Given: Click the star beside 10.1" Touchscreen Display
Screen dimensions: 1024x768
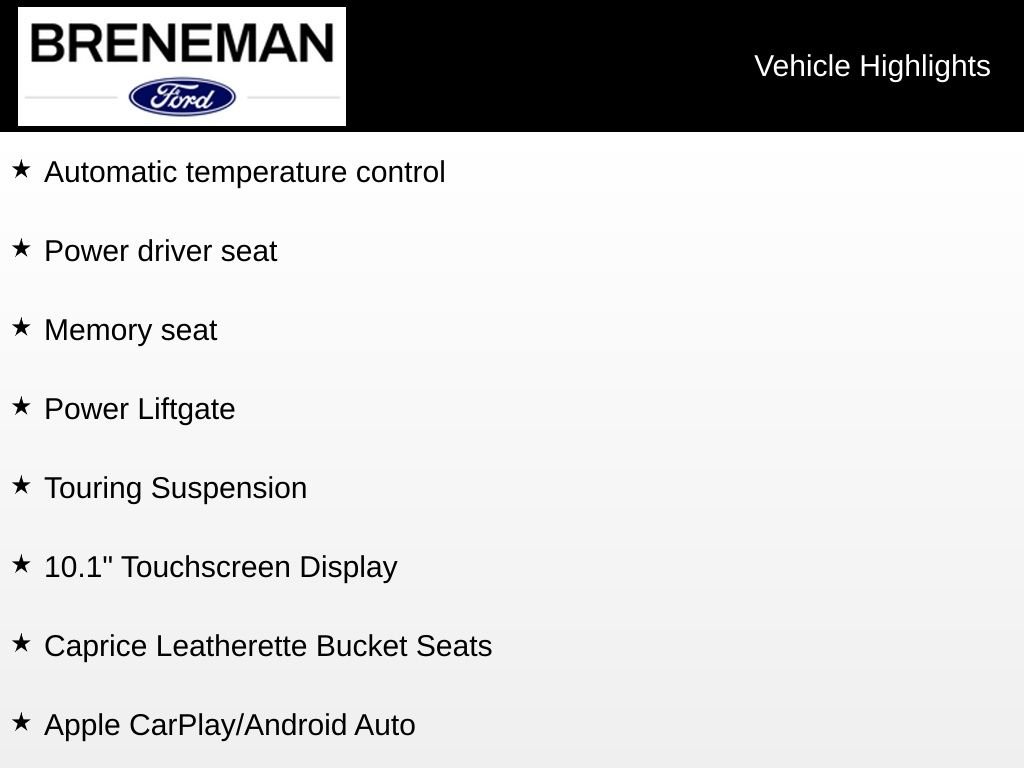Looking at the screenshot, I should [x=21, y=564].
